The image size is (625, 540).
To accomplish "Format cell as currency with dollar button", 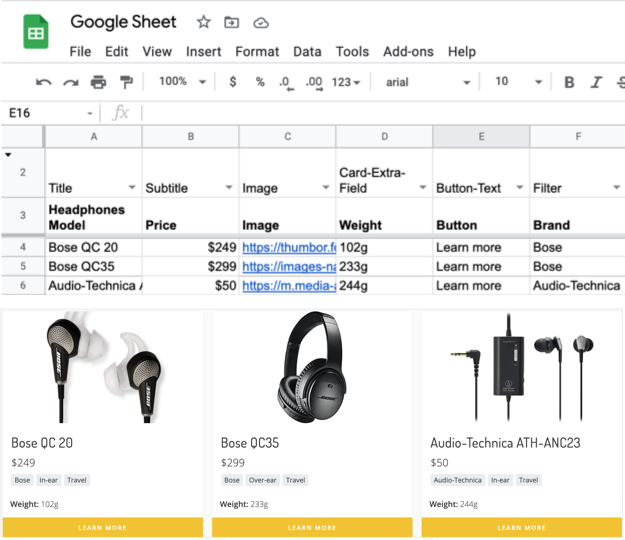I will click(233, 82).
